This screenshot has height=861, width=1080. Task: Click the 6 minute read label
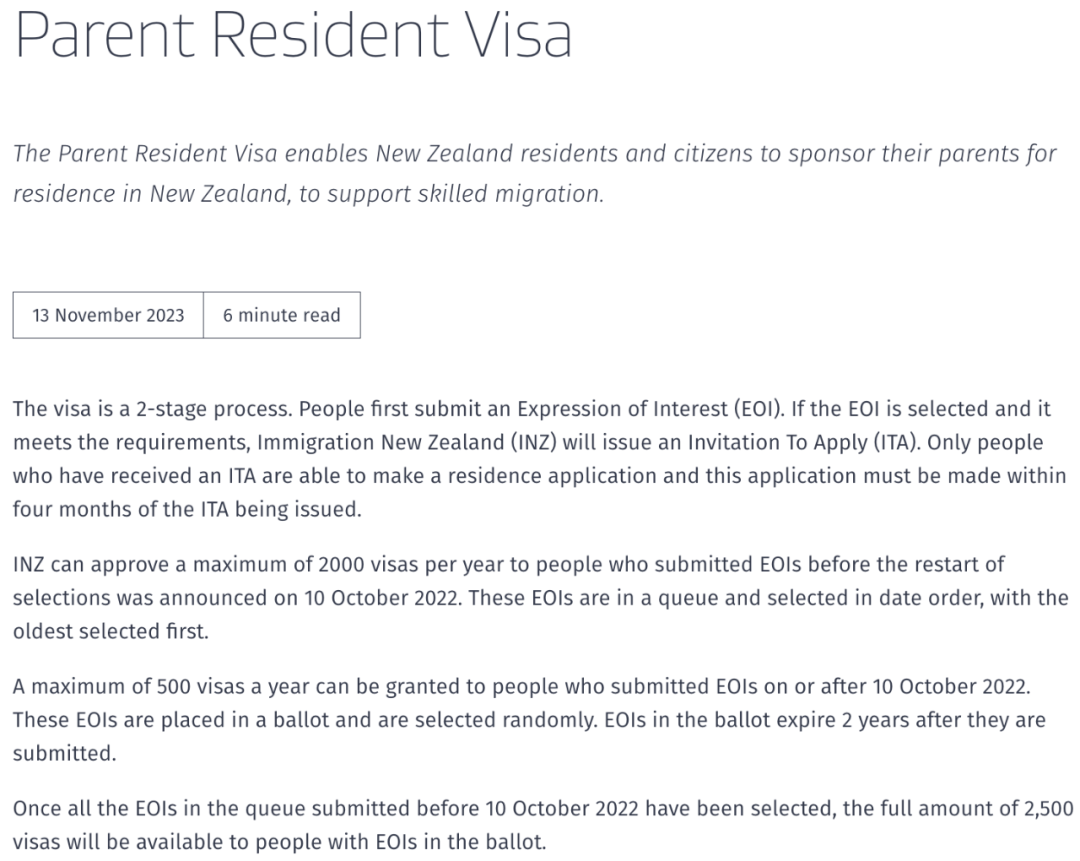point(282,315)
